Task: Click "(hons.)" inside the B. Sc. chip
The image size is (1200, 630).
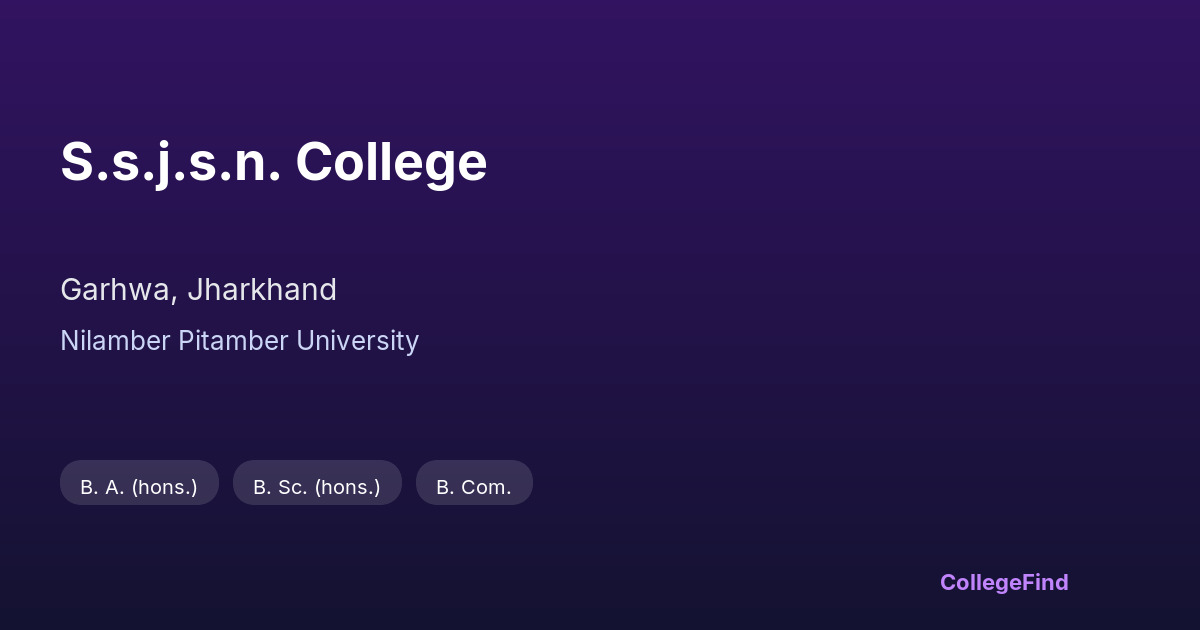Action: (x=347, y=488)
